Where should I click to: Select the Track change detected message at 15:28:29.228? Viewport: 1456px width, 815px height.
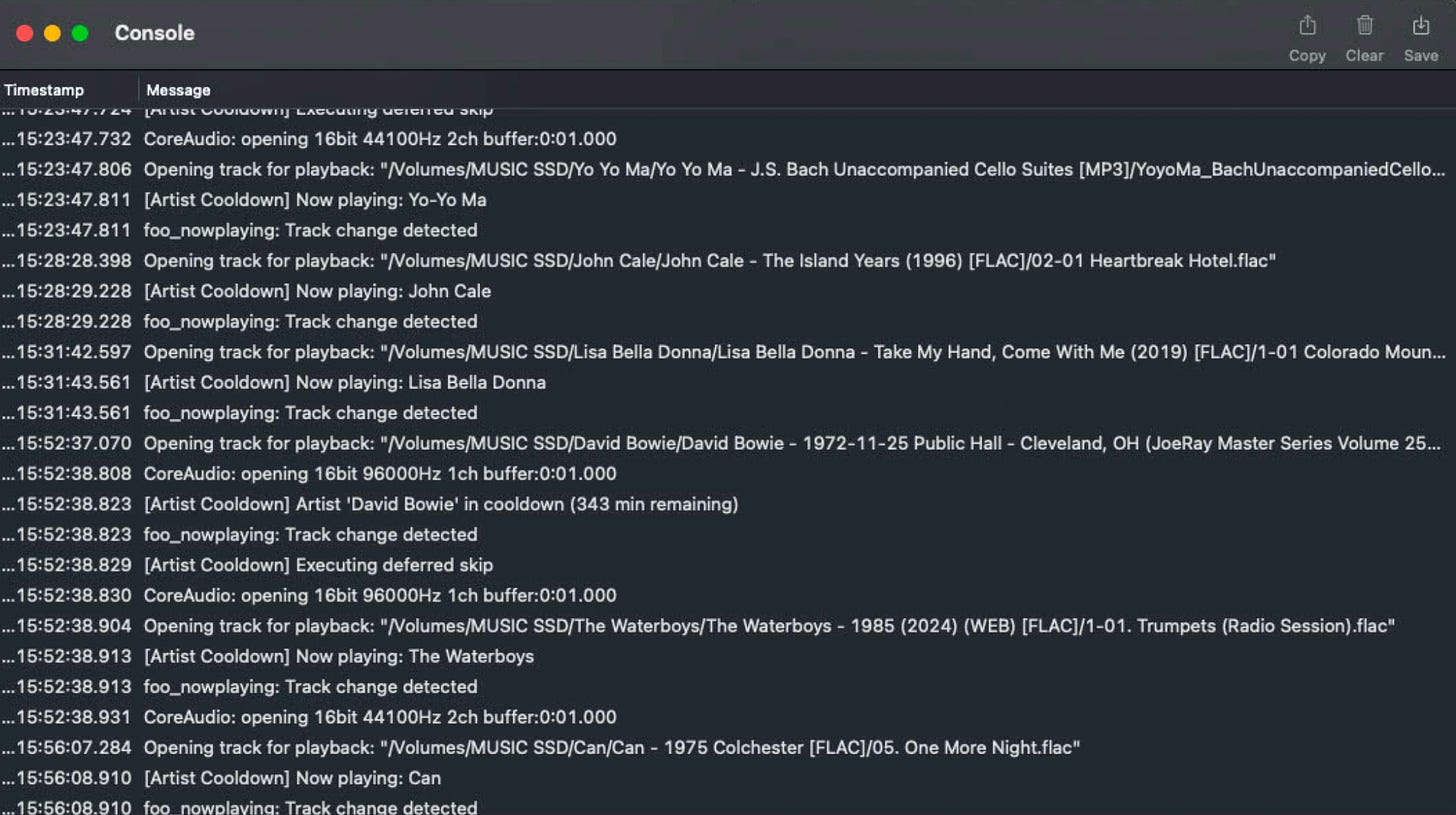(310, 322)
